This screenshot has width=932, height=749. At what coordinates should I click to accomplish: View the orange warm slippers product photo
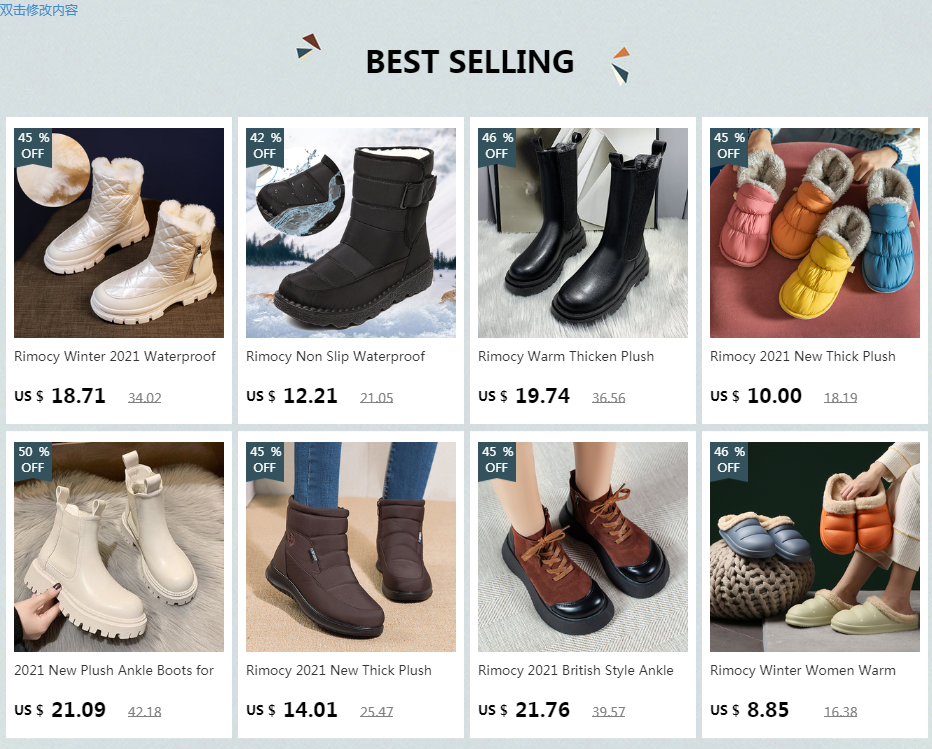[x=815, y=547]
